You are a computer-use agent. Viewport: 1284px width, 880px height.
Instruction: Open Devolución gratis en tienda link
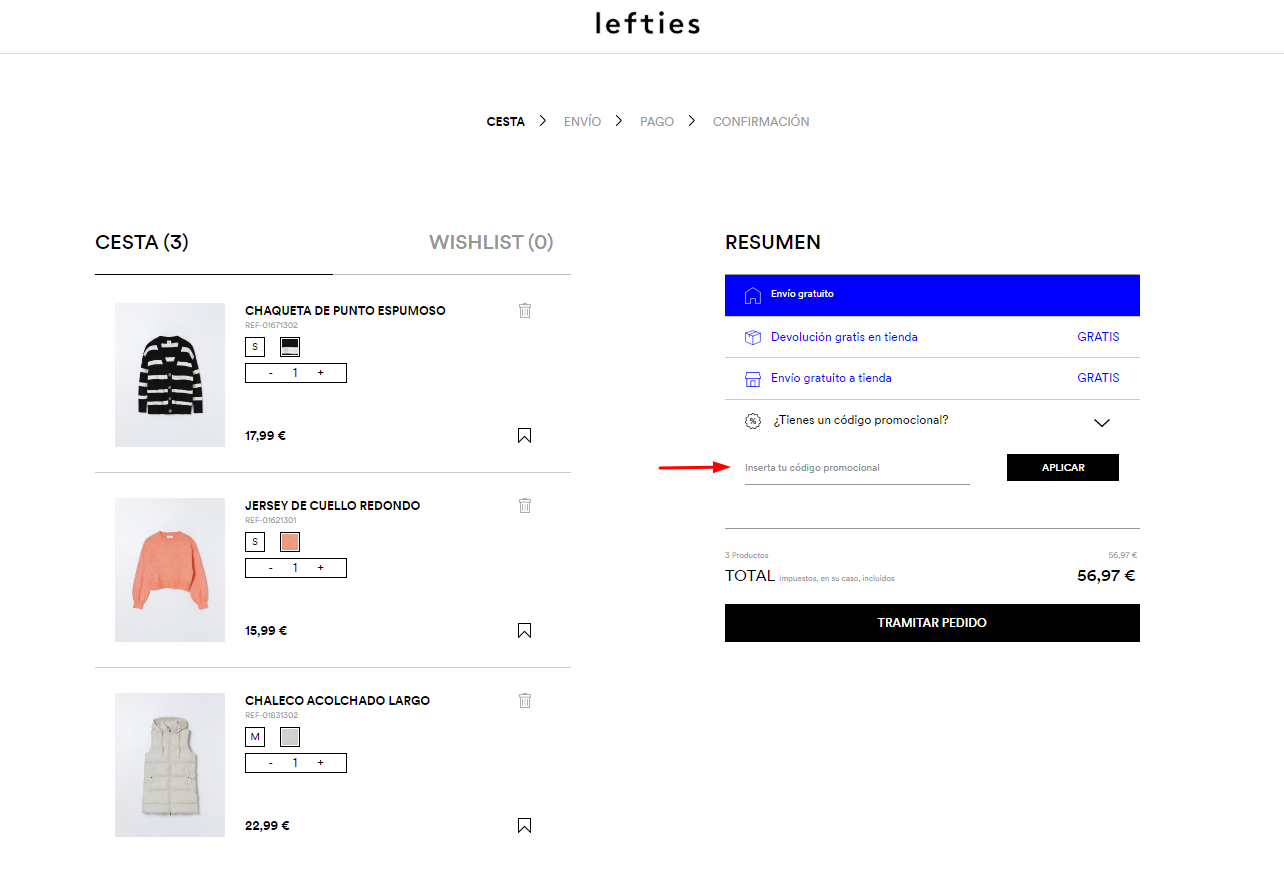coord(844,337)
